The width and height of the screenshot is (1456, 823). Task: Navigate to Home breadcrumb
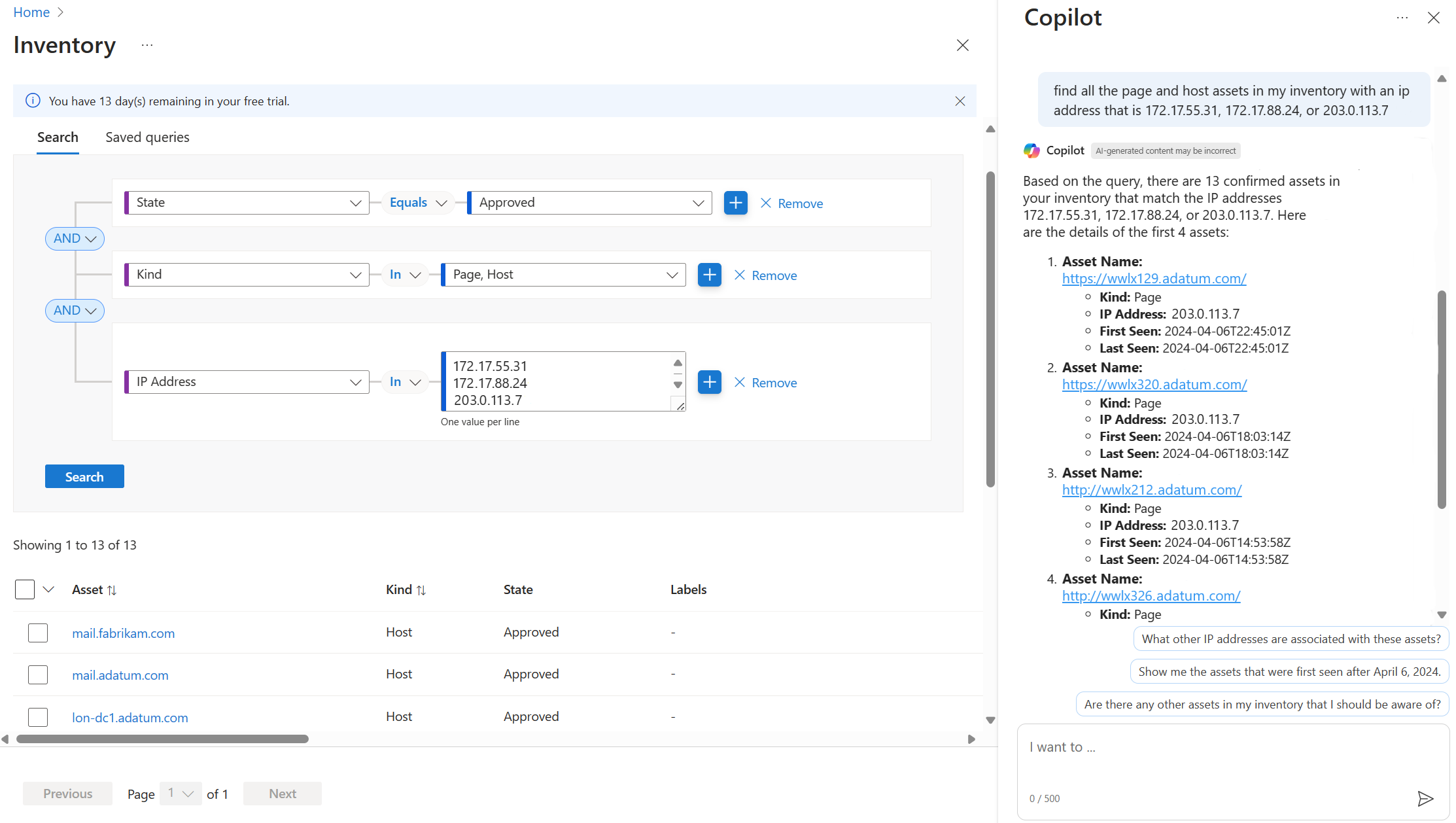tap(31, 12)
